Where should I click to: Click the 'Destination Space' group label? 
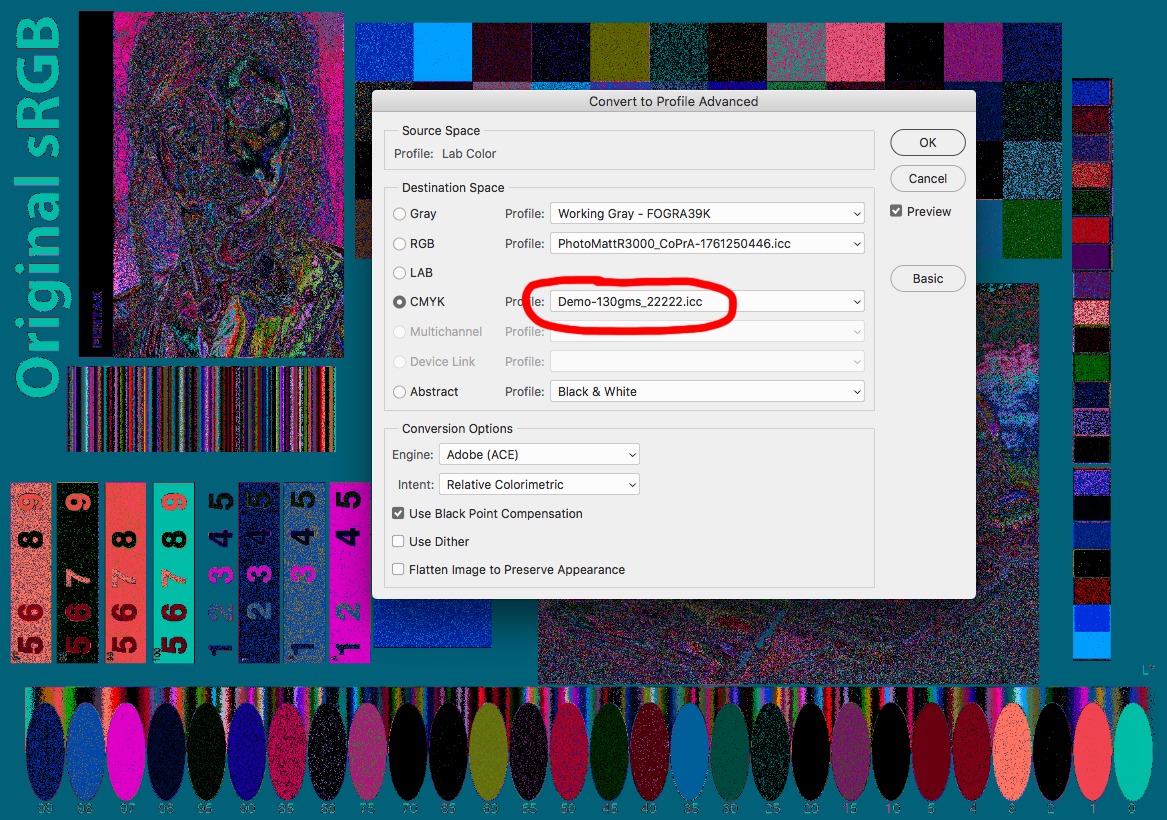point(453,188)
